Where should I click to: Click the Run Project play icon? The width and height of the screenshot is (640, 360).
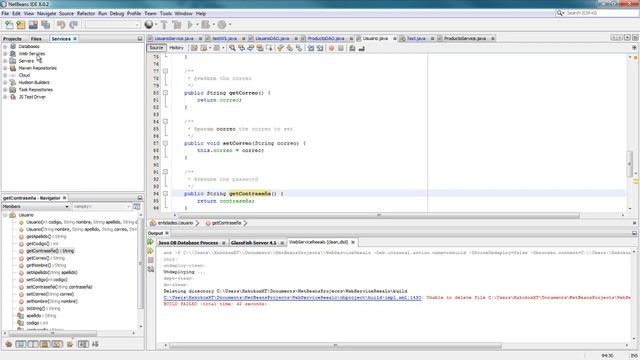[x=190, y=25]
